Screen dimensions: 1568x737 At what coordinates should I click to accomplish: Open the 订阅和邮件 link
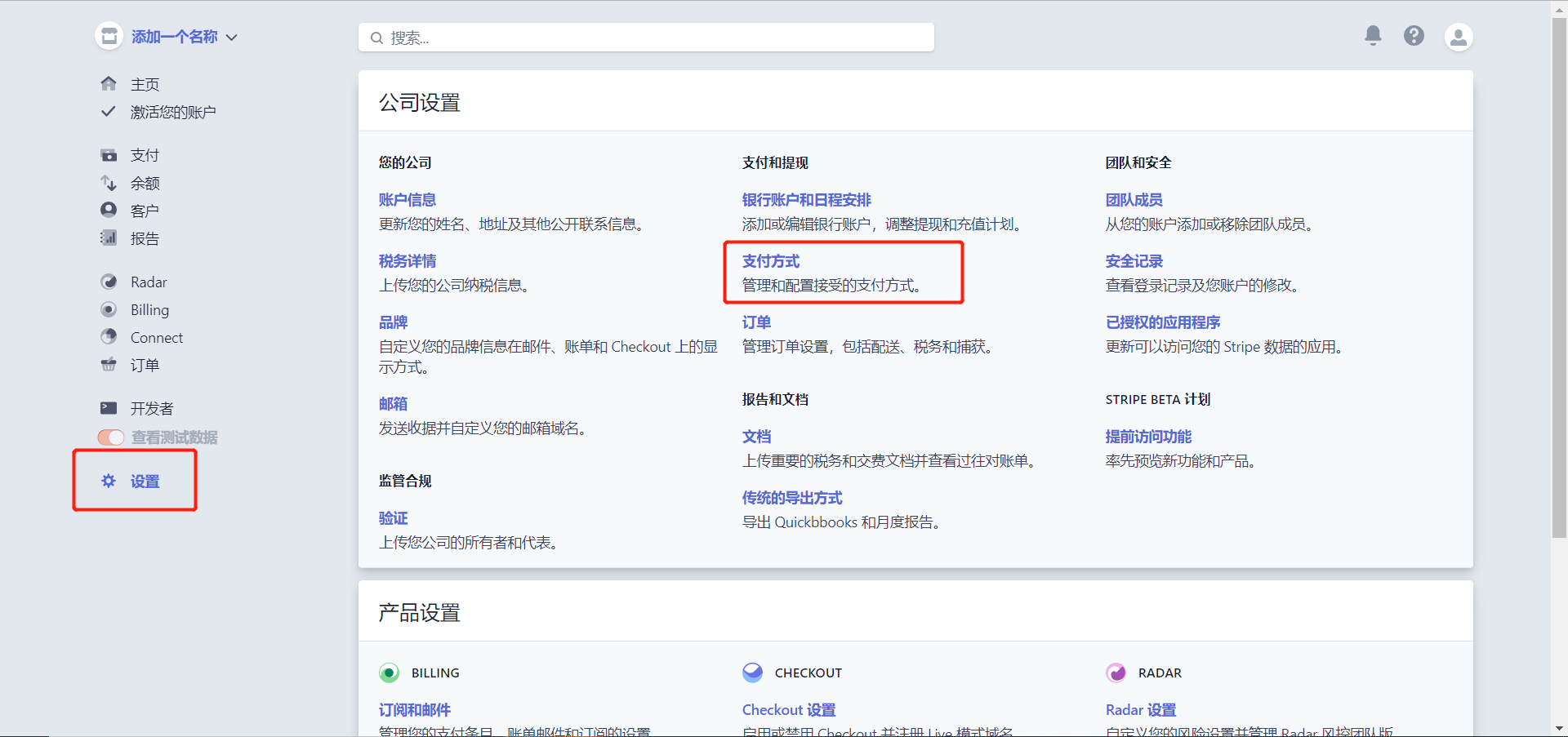(415, 710)
